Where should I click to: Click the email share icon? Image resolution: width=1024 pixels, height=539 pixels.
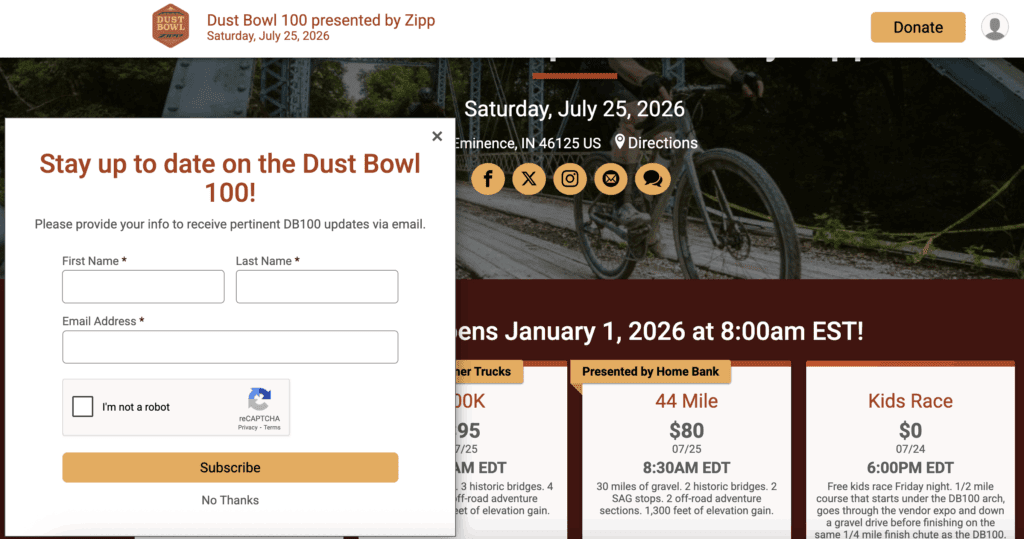pyautogui.click(x=611, y=179)
